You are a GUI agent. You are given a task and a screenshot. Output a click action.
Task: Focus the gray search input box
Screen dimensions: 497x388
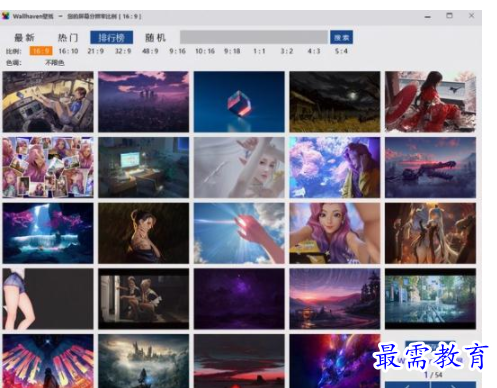coord(254,37)
